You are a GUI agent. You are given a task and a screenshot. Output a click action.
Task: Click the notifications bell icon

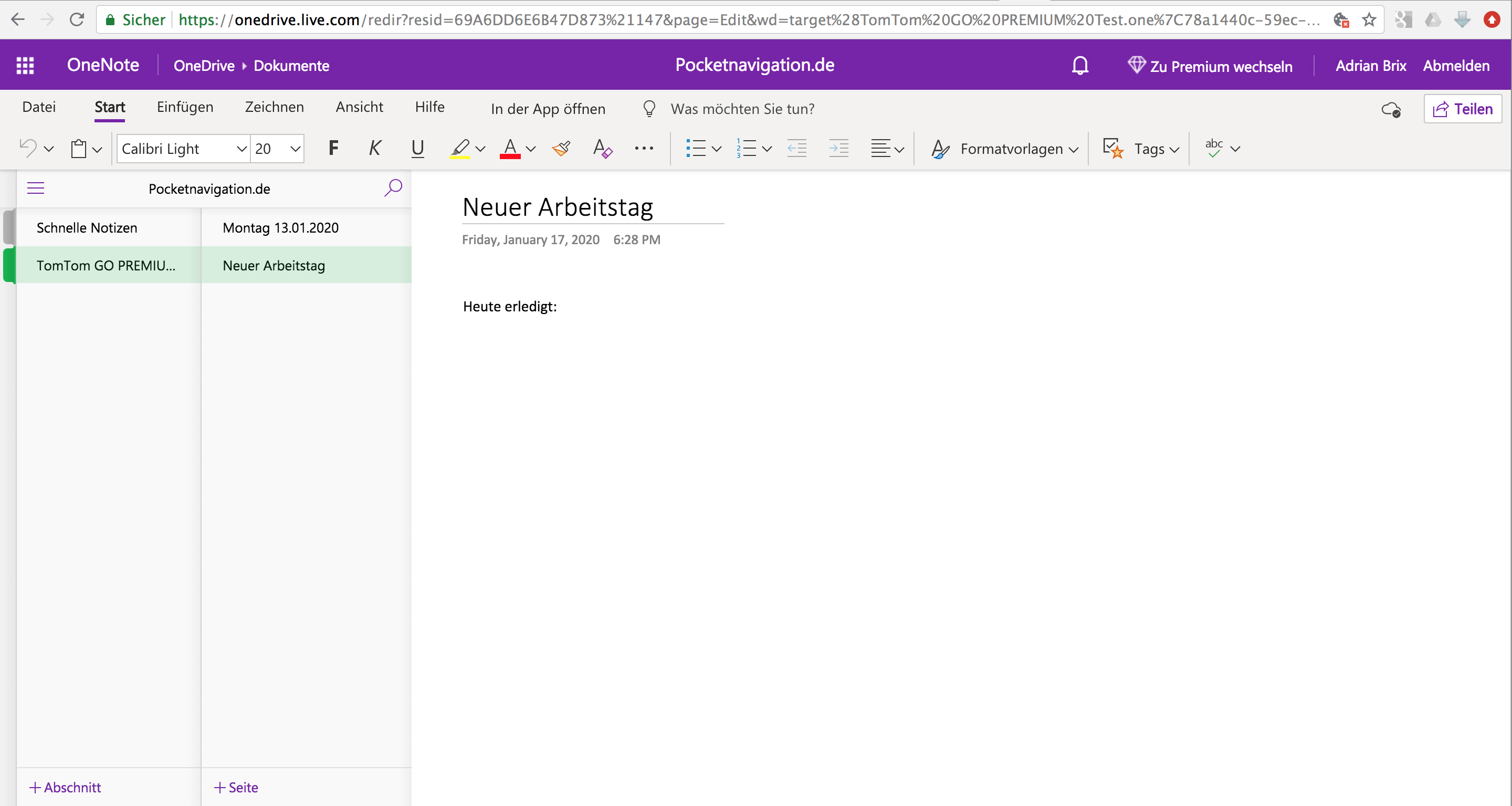(x=1080, y=65)
